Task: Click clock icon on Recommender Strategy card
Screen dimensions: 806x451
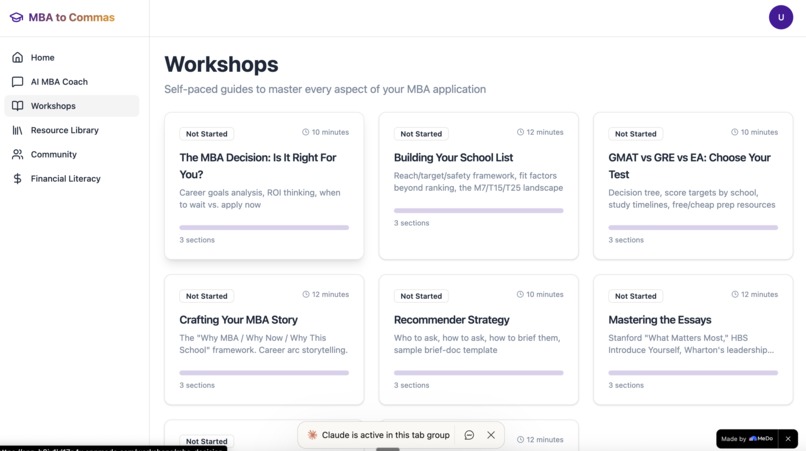Action: 520,294
